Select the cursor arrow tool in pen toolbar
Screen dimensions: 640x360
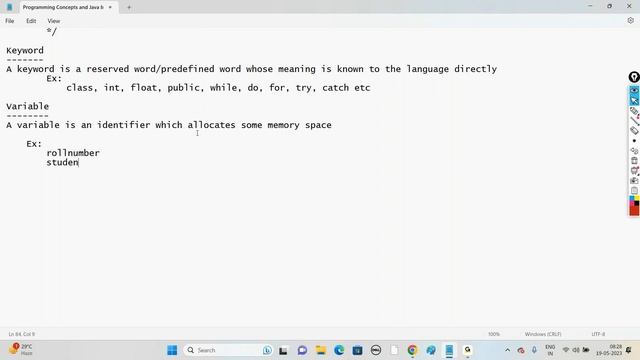(x=634, y=100)
